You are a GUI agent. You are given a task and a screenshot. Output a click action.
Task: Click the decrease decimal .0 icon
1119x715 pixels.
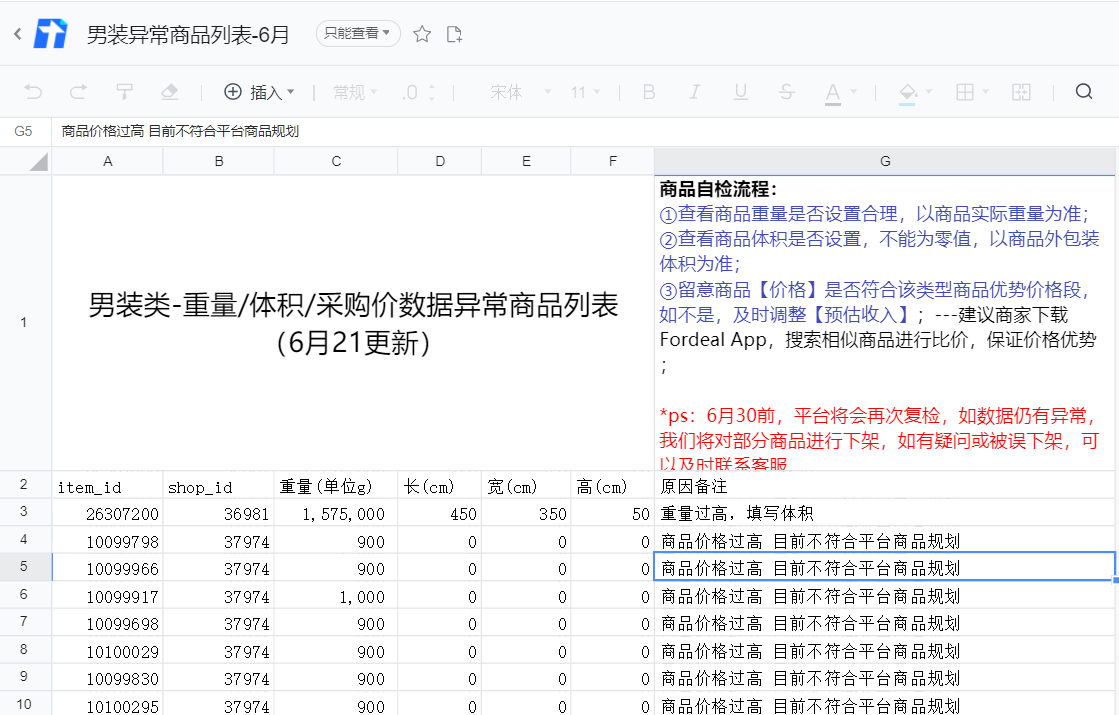tap(412, 91)
